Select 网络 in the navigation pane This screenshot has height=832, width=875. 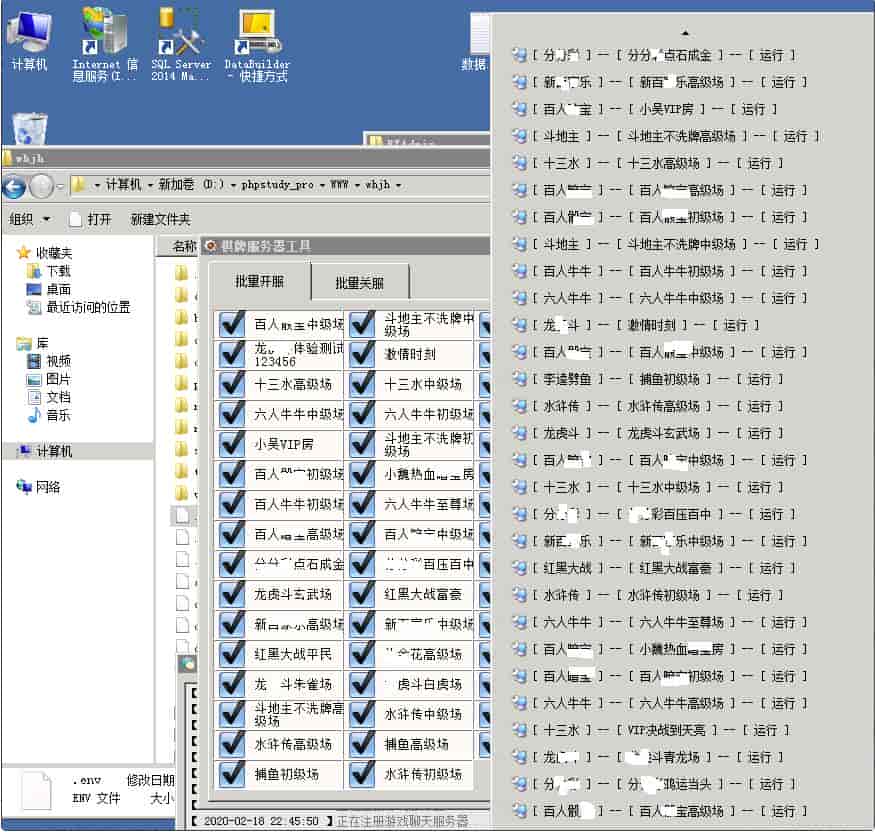point(48,487)
